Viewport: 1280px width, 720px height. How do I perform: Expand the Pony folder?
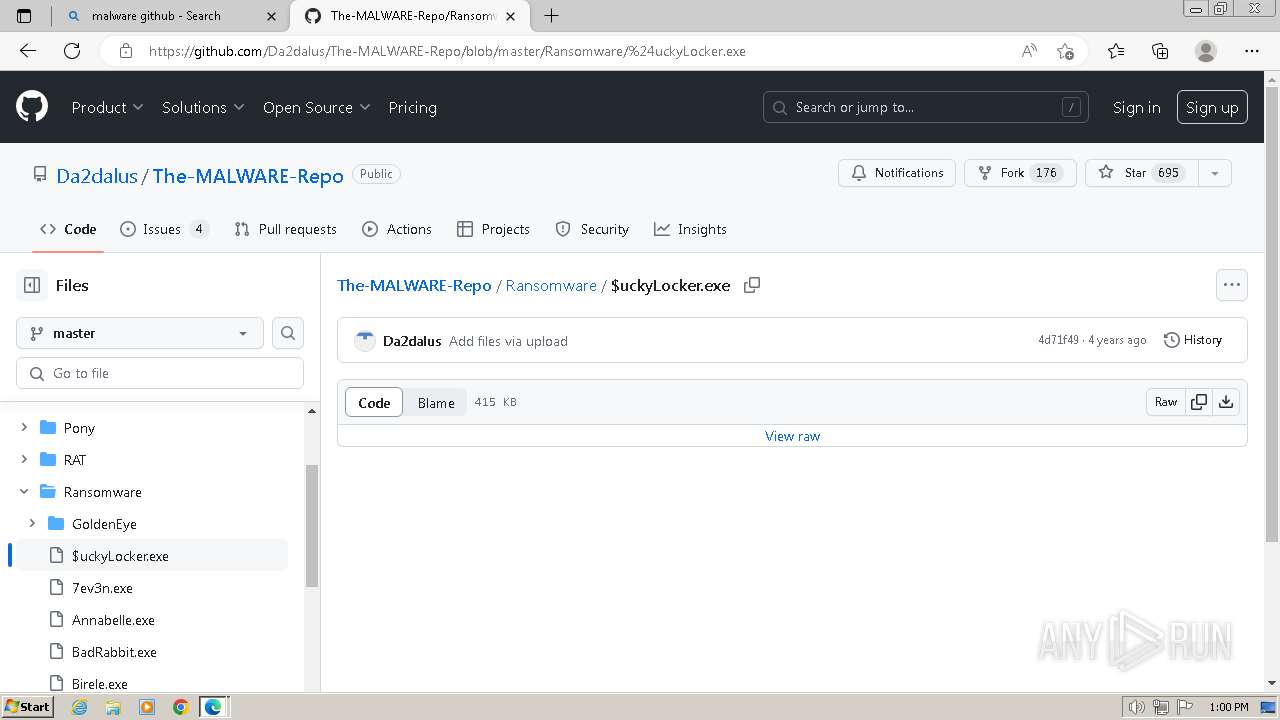click(24, 428)
